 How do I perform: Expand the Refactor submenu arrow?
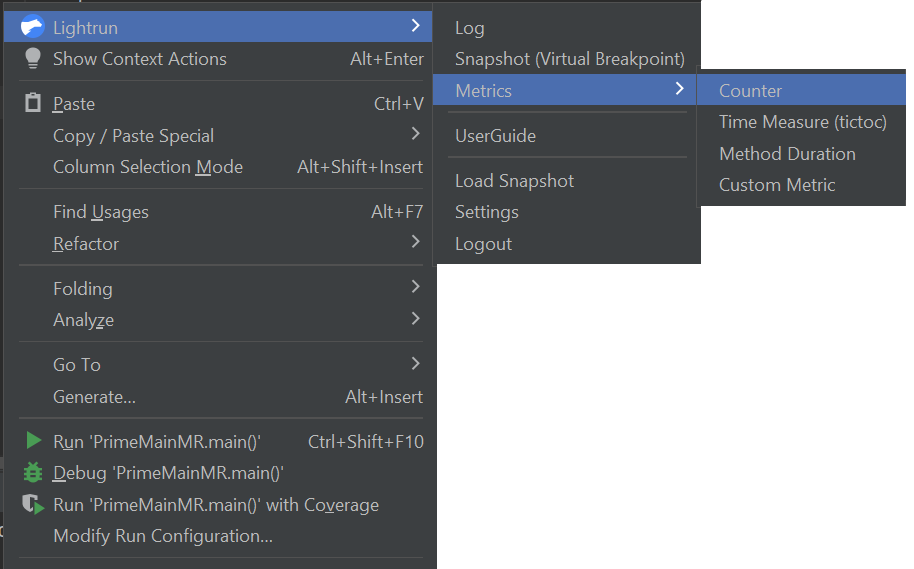tap(416, 243)
